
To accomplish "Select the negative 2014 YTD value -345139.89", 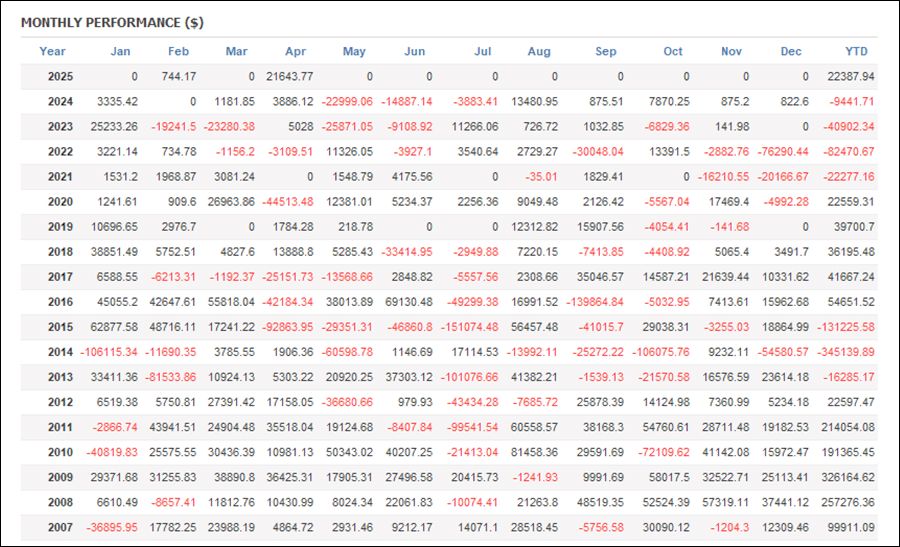I will (846, 352).
